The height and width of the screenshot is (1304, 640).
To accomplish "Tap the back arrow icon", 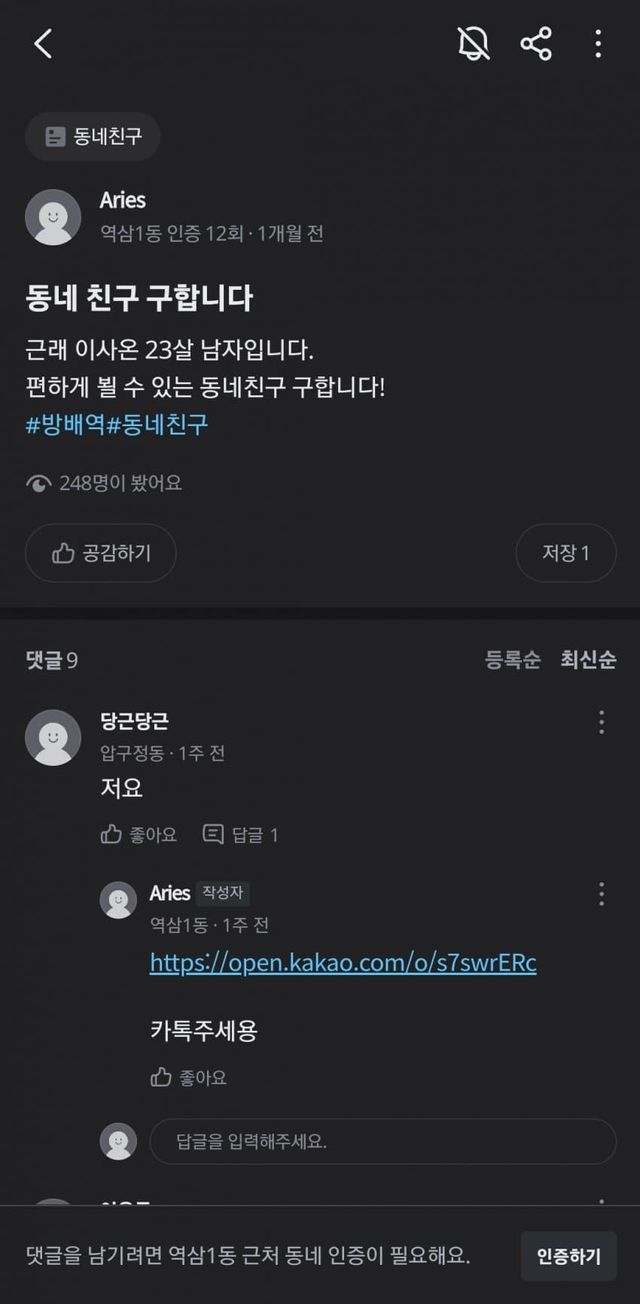I will click(43, 44).
